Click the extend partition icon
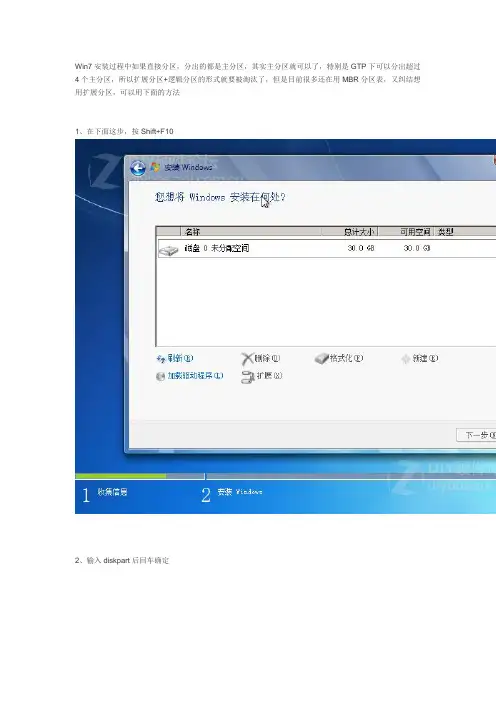The image size is (496, 702). tap(248, 377)
